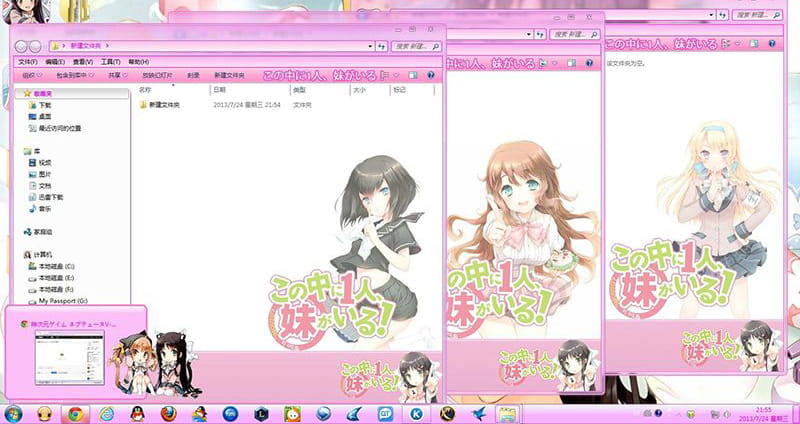Go back with the front window's Back arrow
800x424 pixels.
point(21,46)
